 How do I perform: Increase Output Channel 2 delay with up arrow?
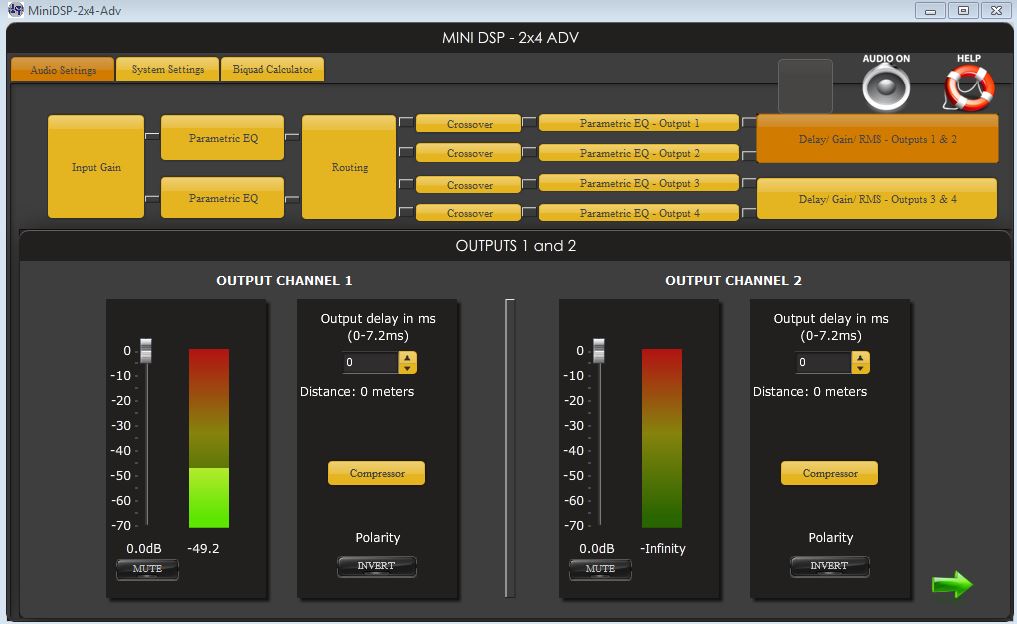pyautogui.click(x=860, y=357)
